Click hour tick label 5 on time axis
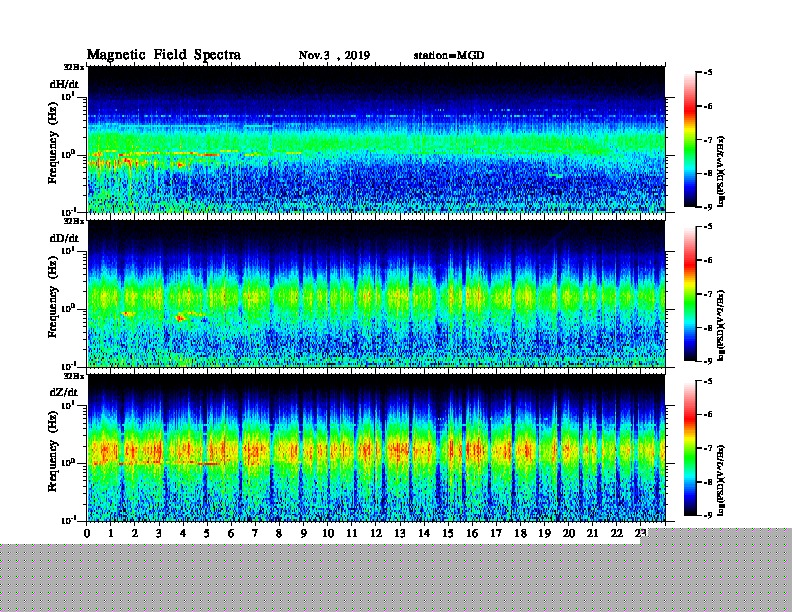 pyautogui.click(x=207, y=533)
